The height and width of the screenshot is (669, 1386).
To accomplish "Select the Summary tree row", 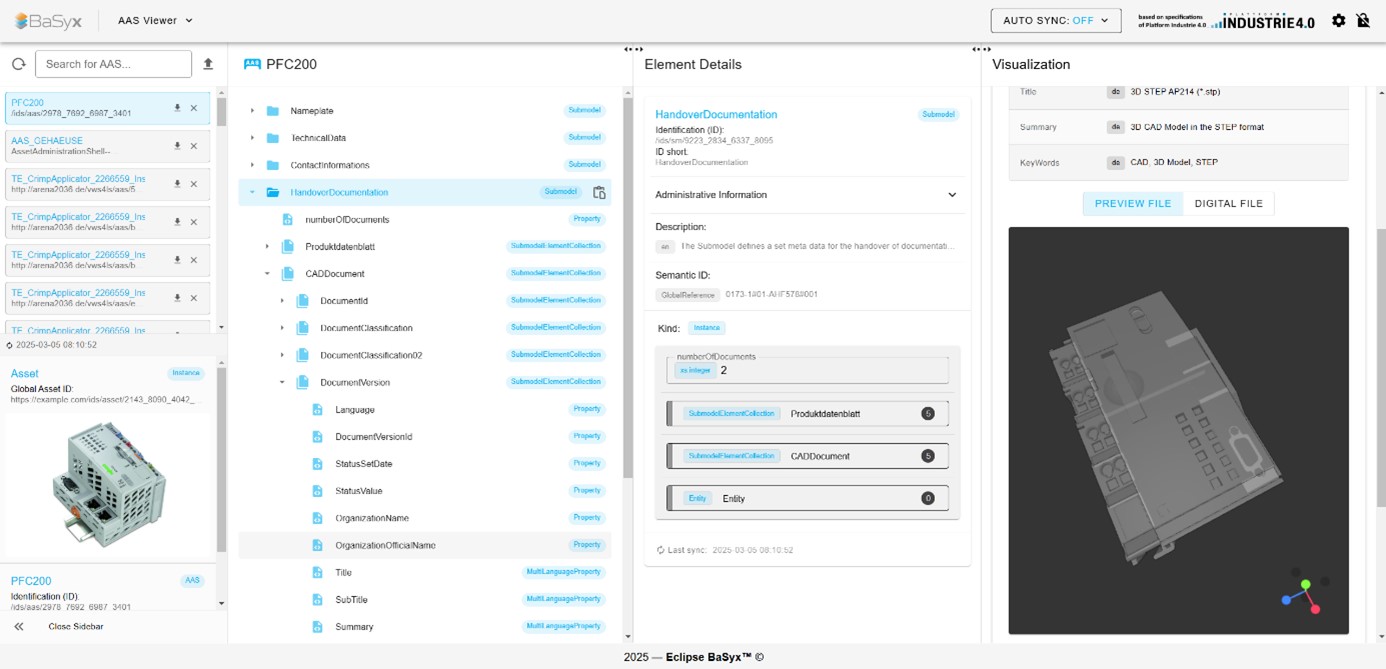I will tap(424, 626).
